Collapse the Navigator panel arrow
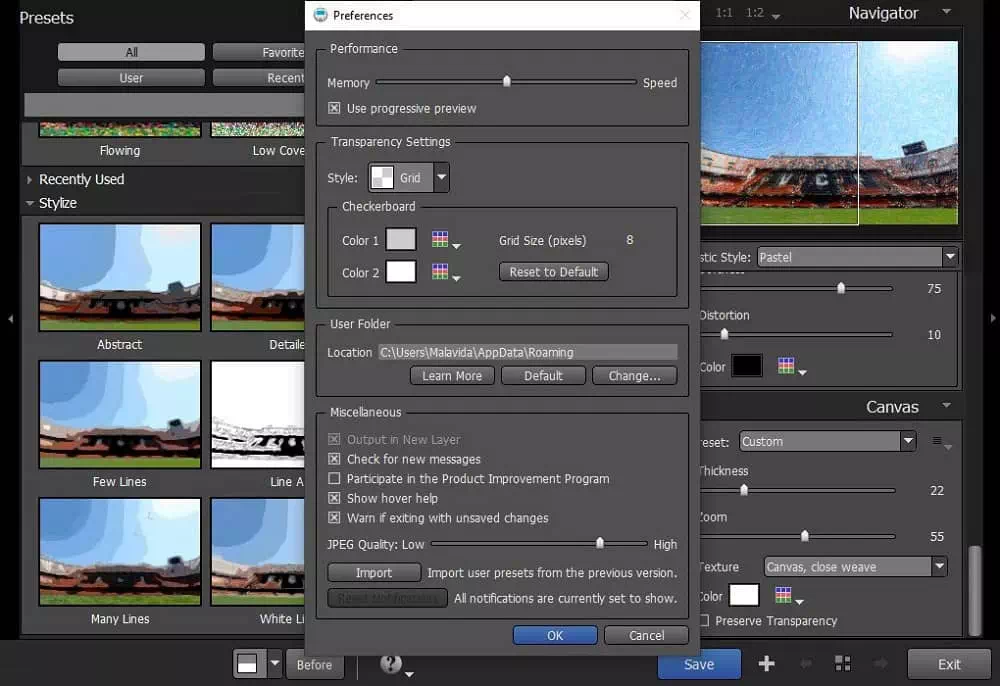Image resolution: width=1000 pixels, height=686 pixels. coord(946,12)
